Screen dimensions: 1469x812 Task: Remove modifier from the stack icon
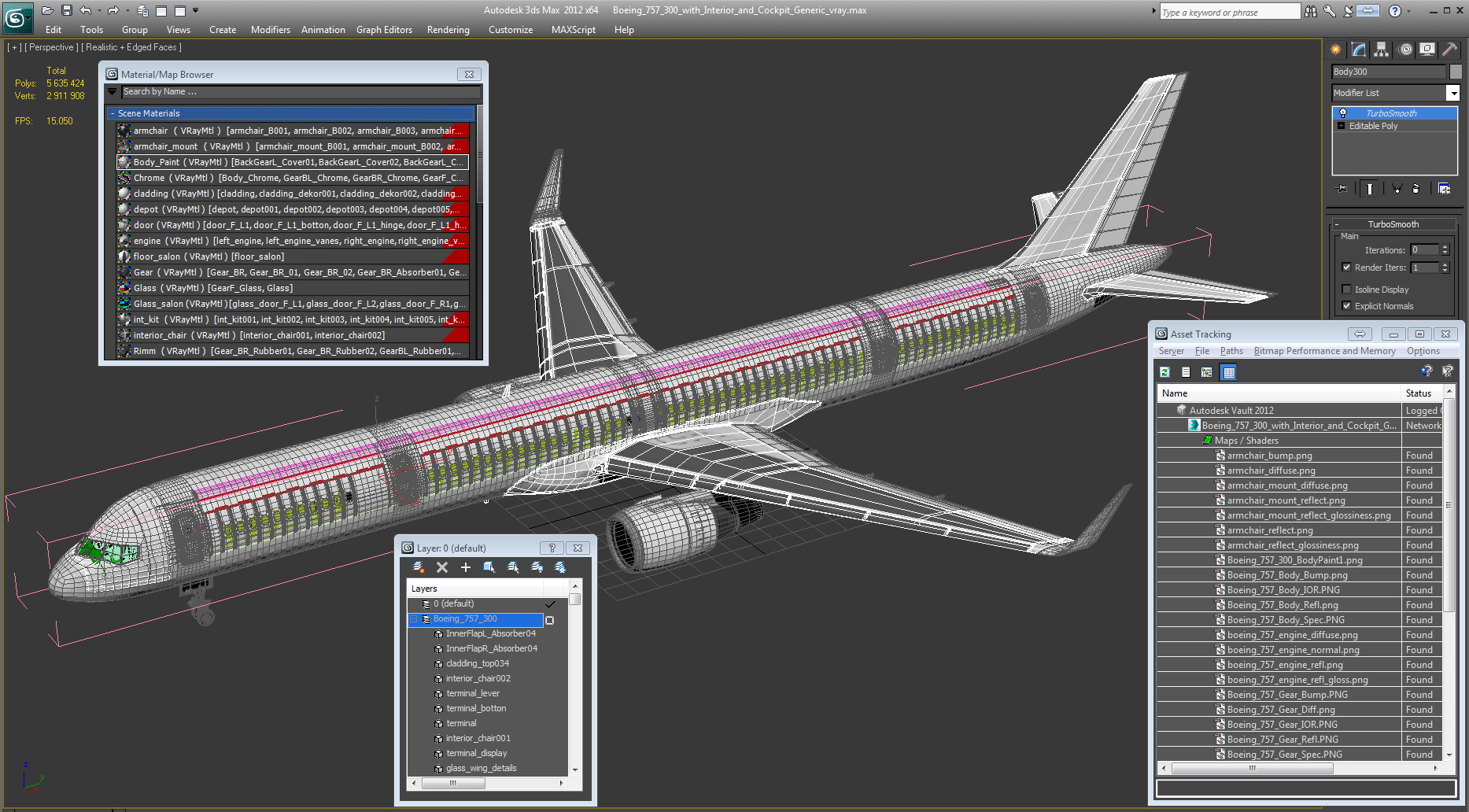pos(1416,189)
